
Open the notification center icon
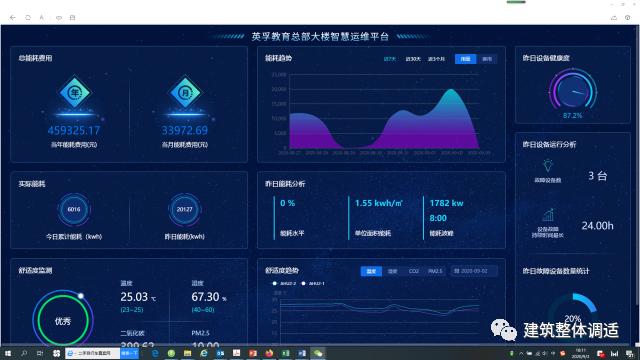(x=630, y=353)
